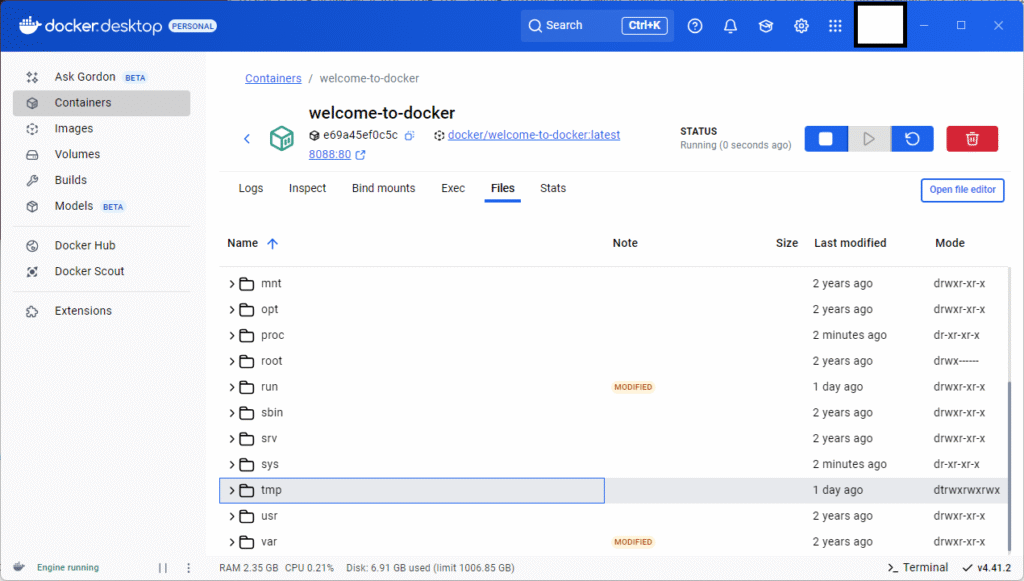Open the Settings gear icon
This screenshot has width=1024, height=581.
pyautogui.click(x=801, y=26)
